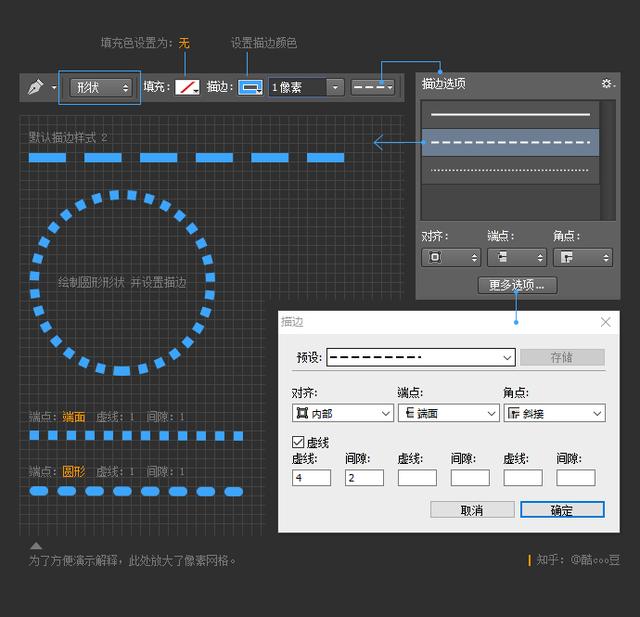The height and width of the screenshot is (617, 640).
Task: Click the first 间隙 field showing 2
Action: coord(364,477)
